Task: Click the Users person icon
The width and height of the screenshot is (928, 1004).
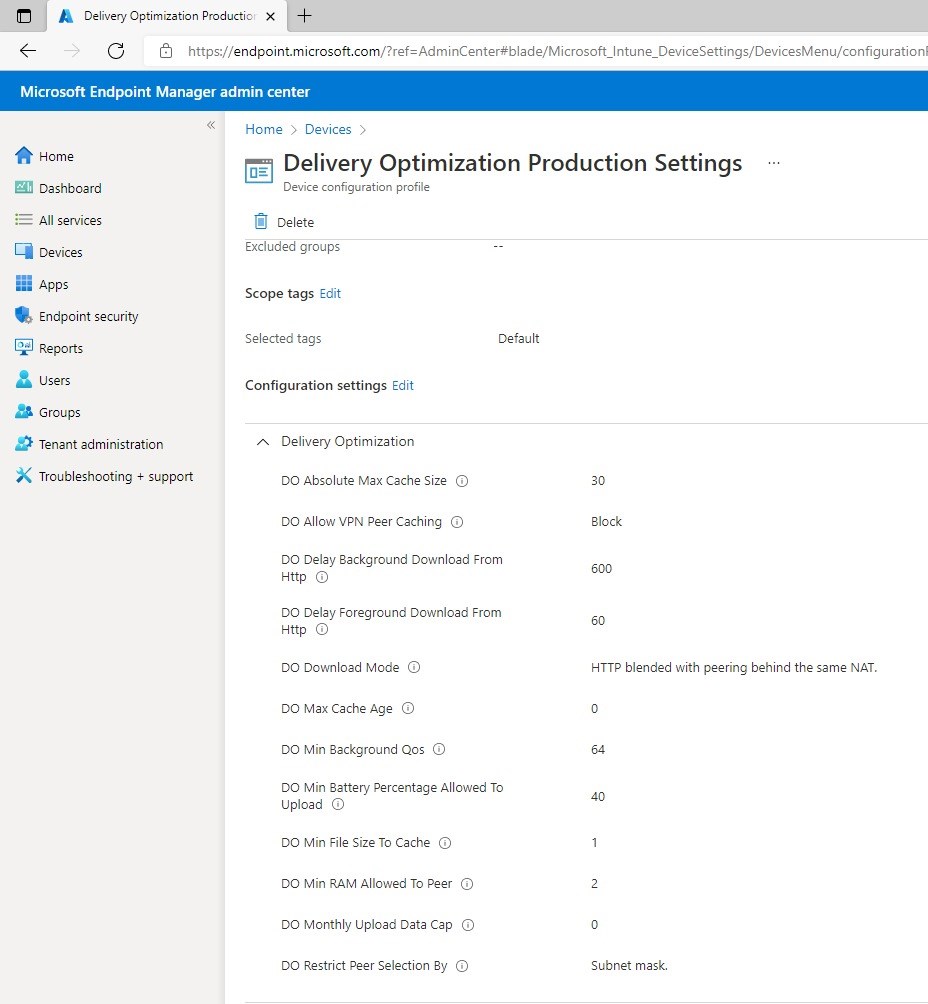Action: pos(24,379)
